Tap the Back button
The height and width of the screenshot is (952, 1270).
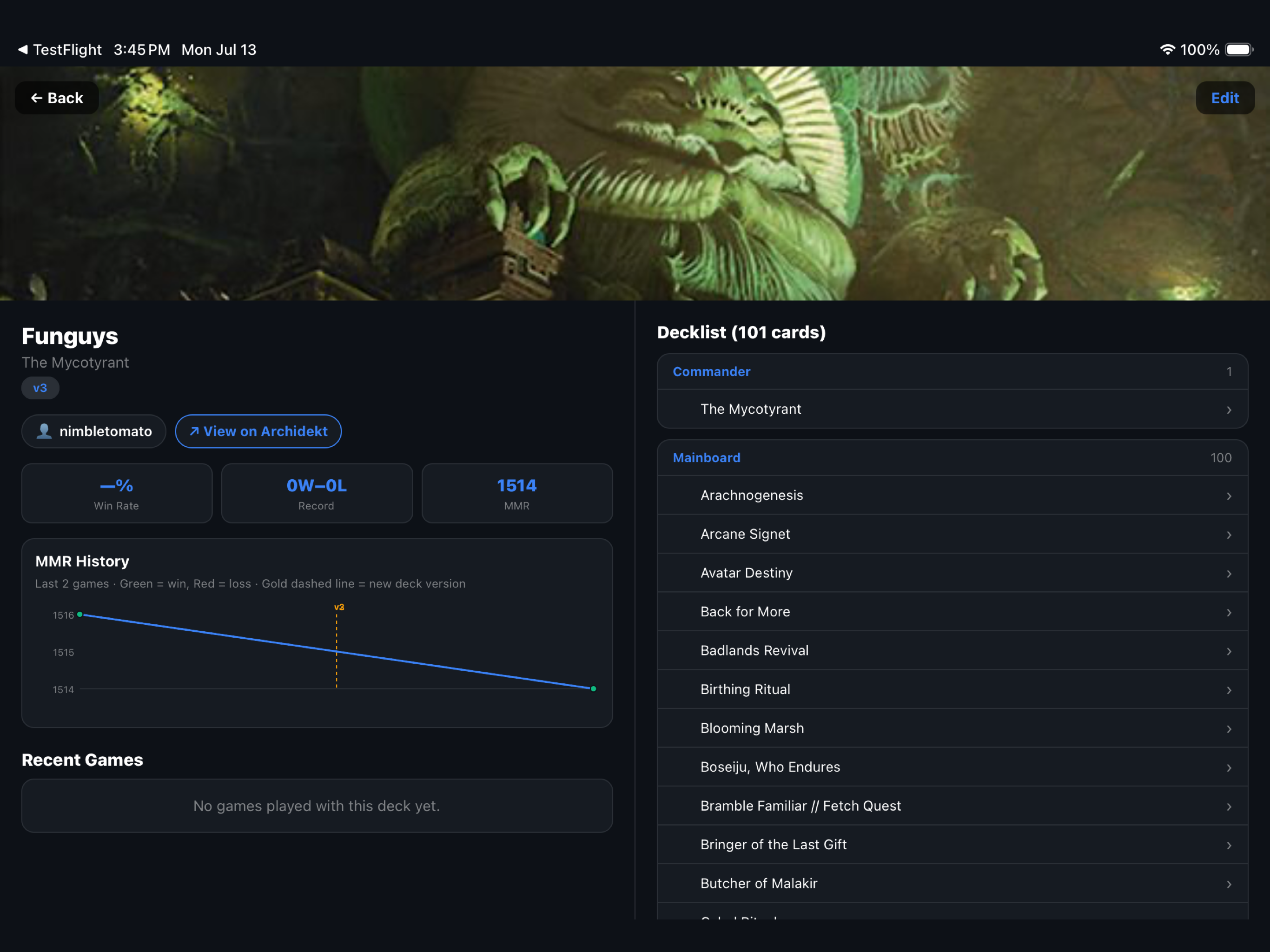tap(56, 98)
